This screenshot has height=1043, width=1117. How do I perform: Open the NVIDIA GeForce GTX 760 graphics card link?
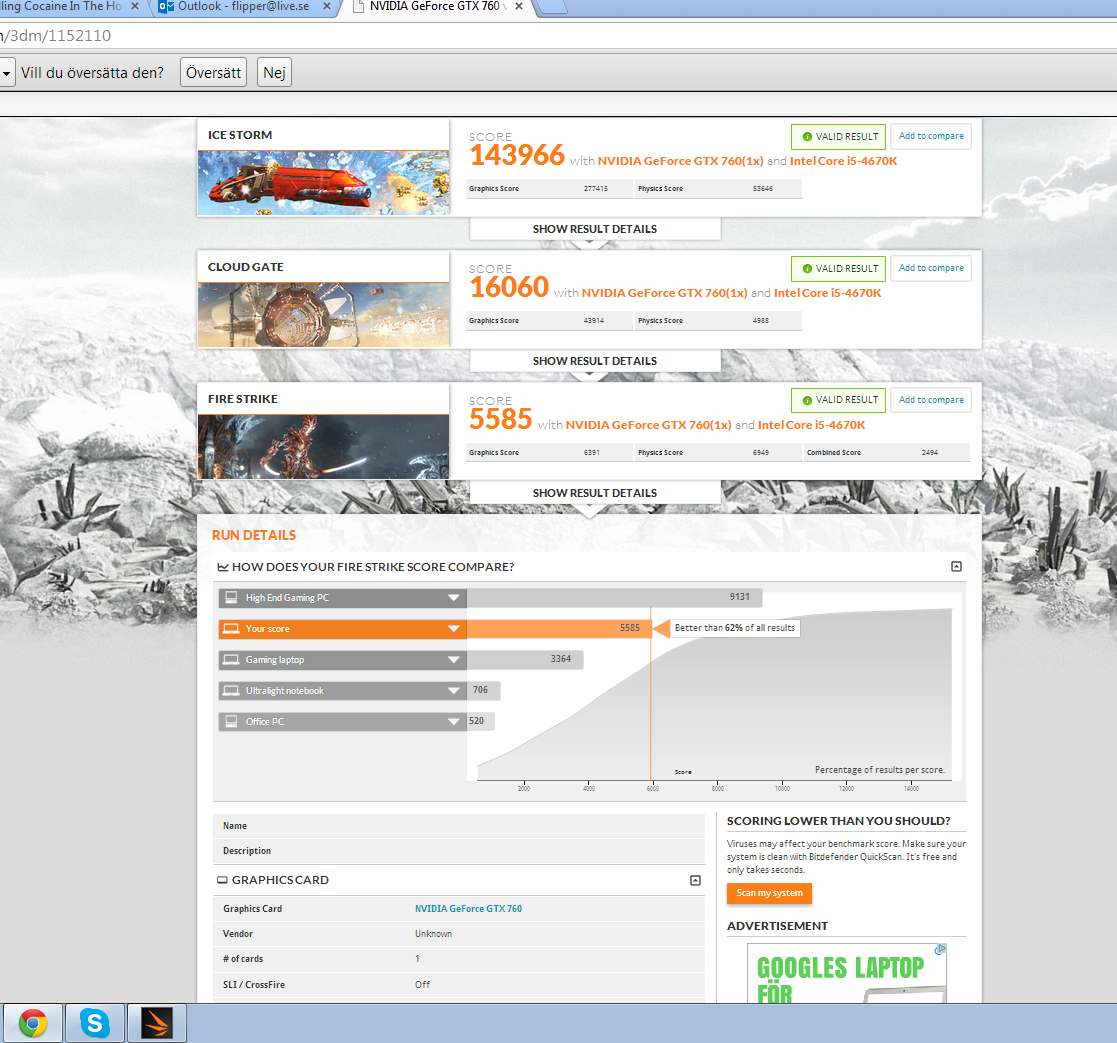point(468,909)
